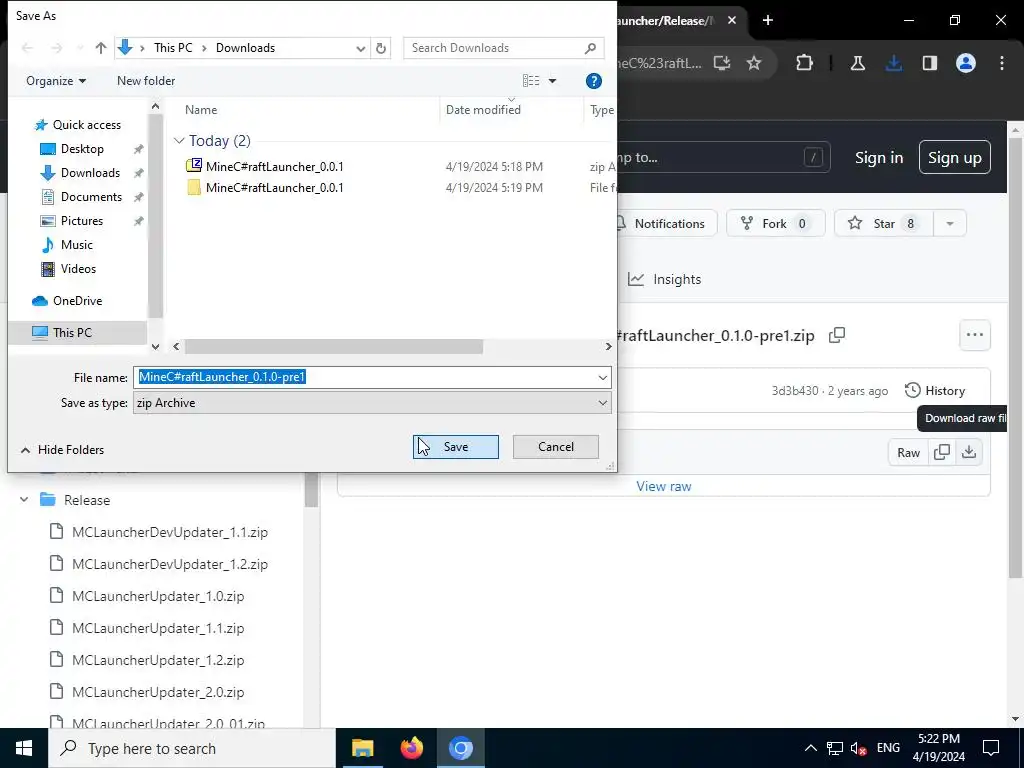Click the File name text field

(364, 377)
